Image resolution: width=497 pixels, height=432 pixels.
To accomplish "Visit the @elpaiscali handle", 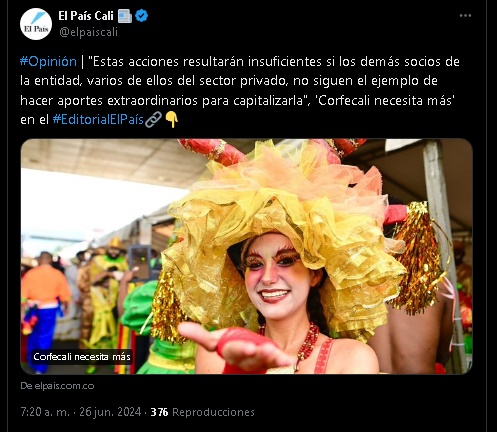I will coord(88,32).
